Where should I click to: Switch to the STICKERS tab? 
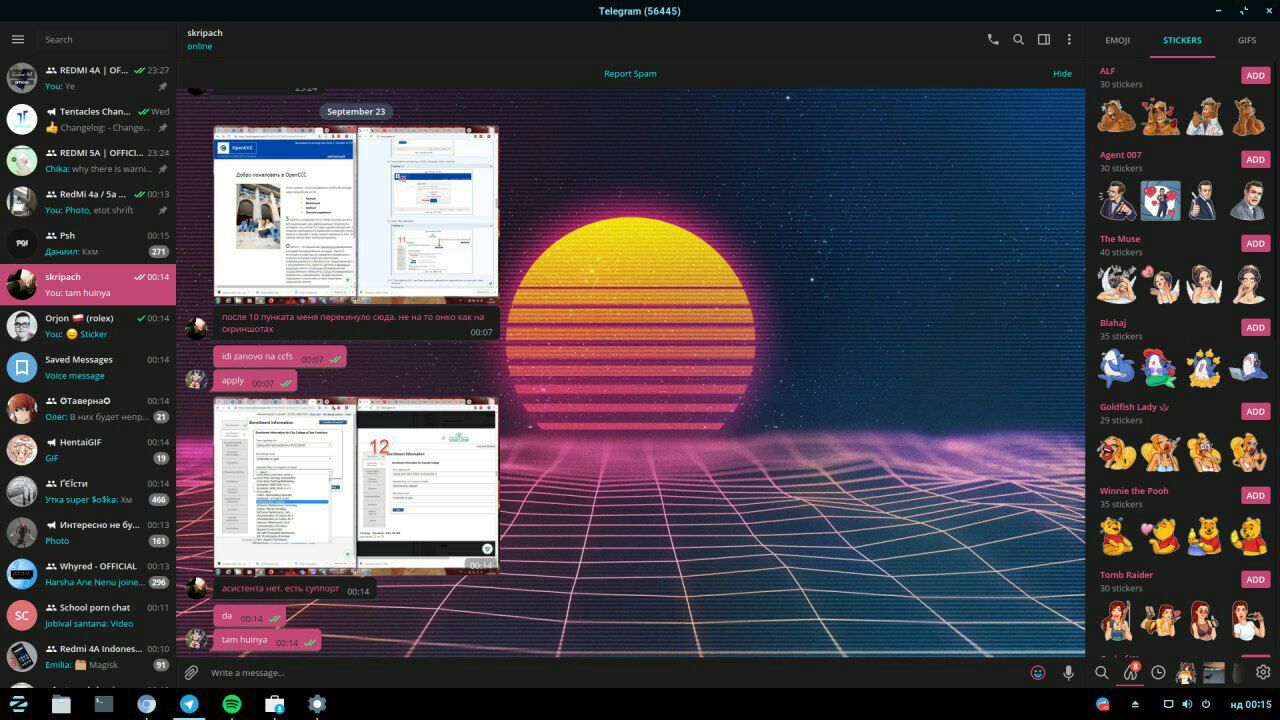1182,41
